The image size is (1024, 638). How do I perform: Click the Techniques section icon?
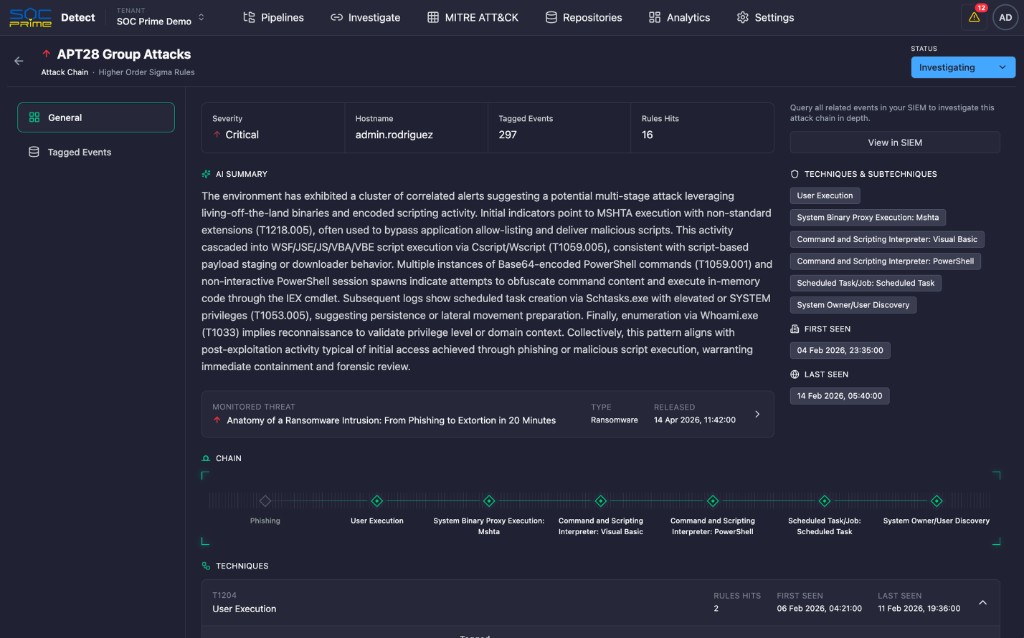point(206,566)
